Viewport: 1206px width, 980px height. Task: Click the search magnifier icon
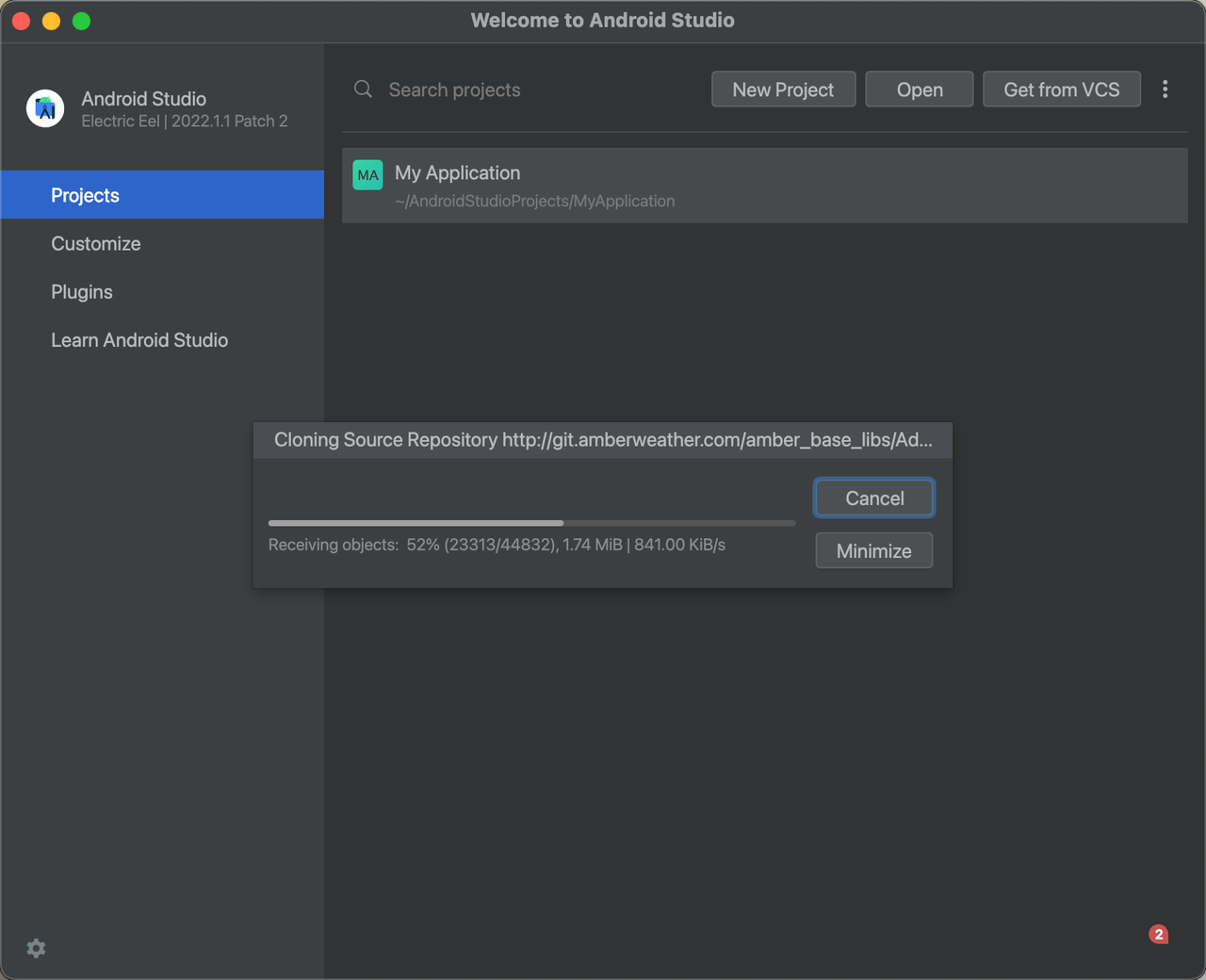point(363,90)
